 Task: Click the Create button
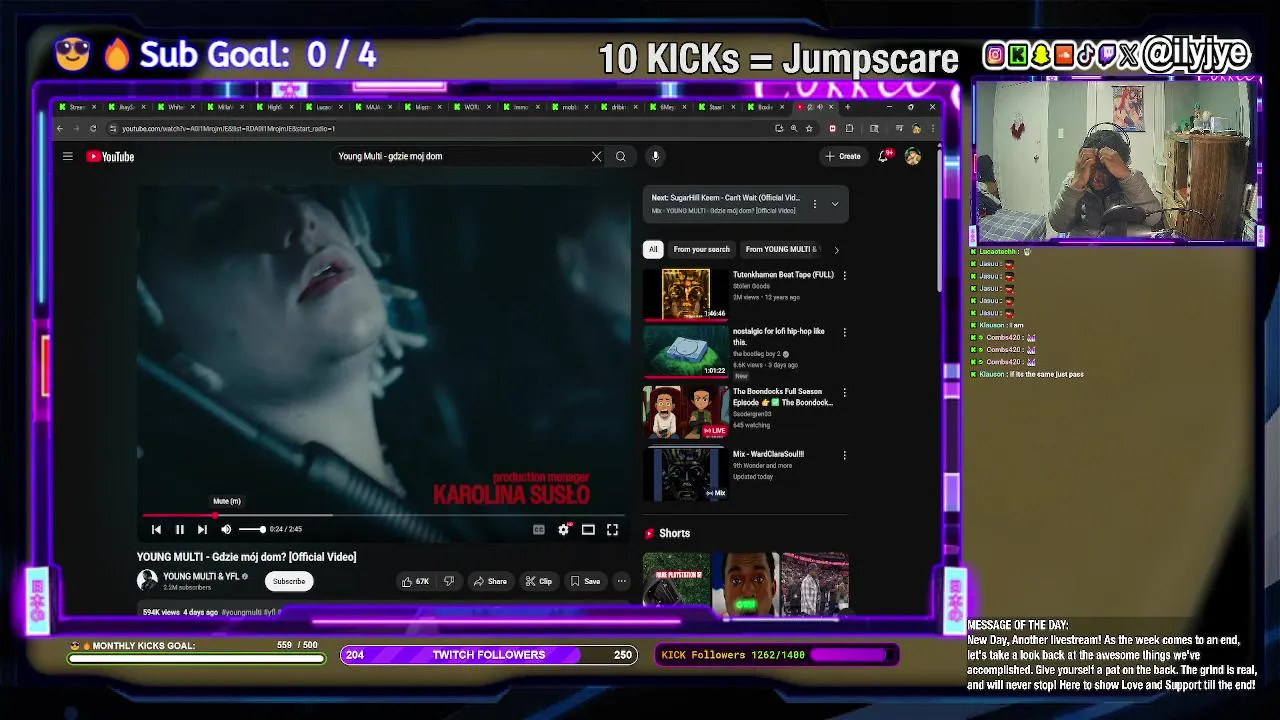(x=842, y=156)
